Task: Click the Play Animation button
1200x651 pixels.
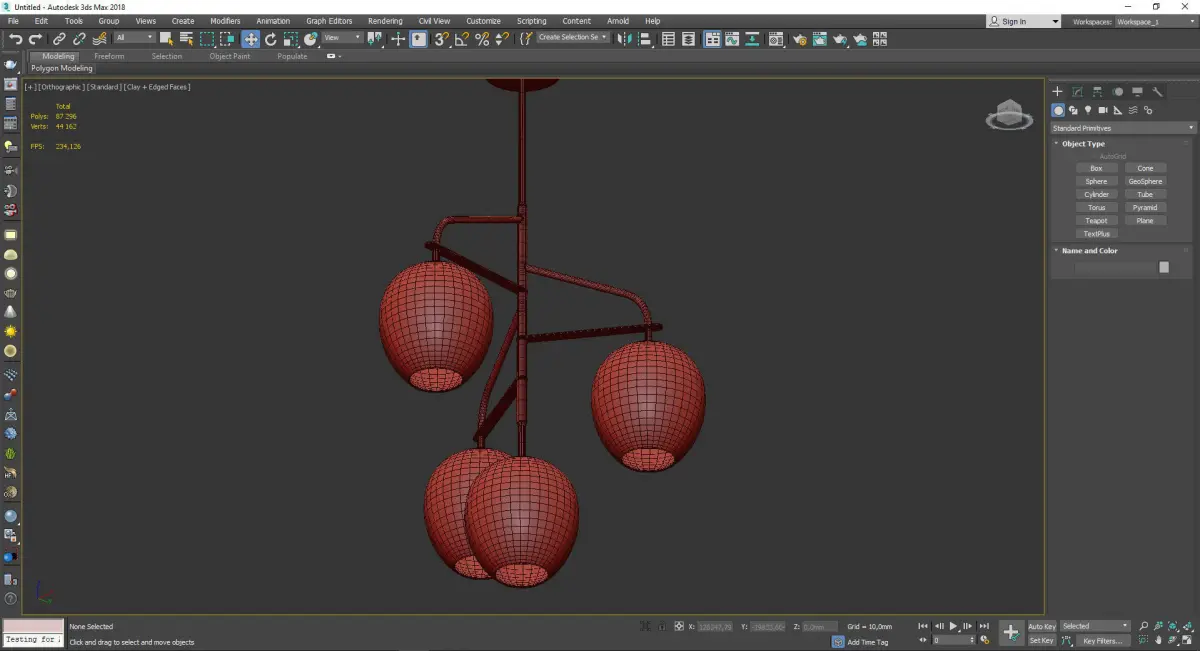Action: 953,626
